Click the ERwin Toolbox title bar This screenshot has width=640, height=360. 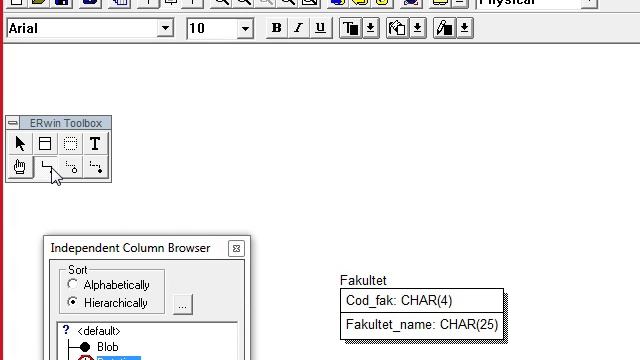pos(65,123)
